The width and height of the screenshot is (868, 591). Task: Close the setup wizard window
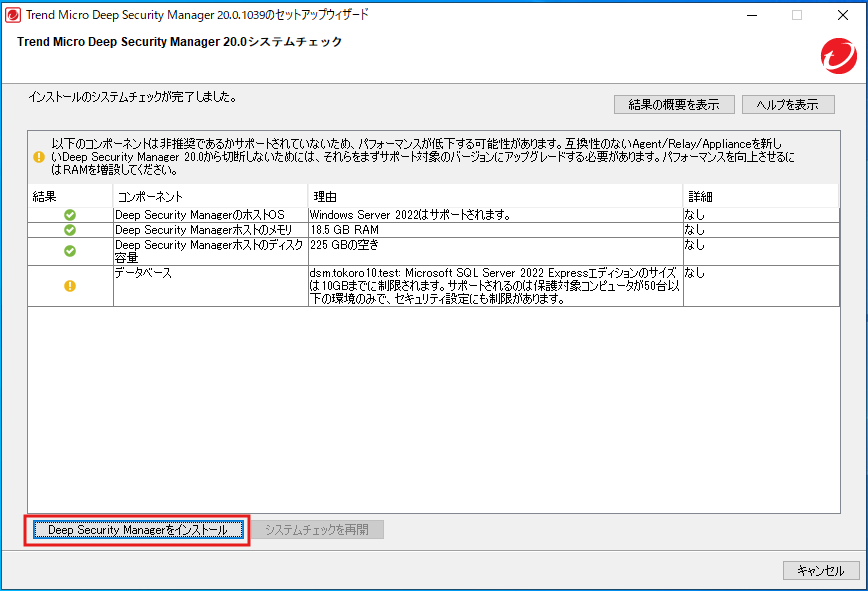[843, 15]
